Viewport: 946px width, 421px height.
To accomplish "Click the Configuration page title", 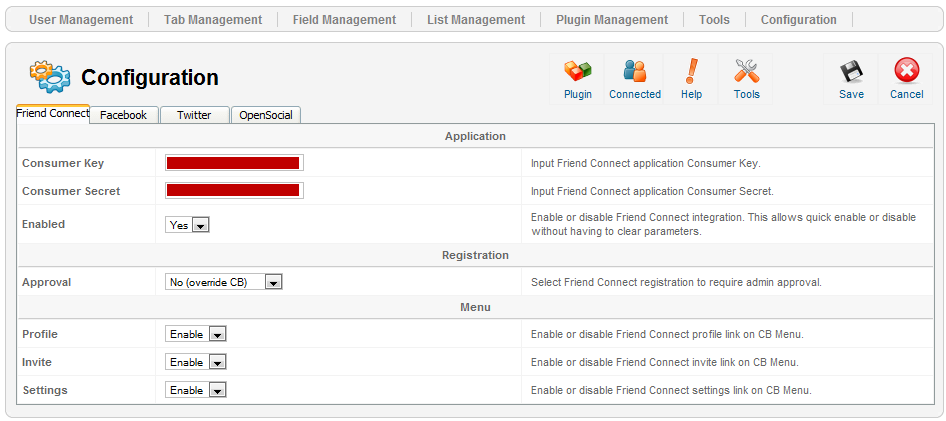I will tap(150, 77).
